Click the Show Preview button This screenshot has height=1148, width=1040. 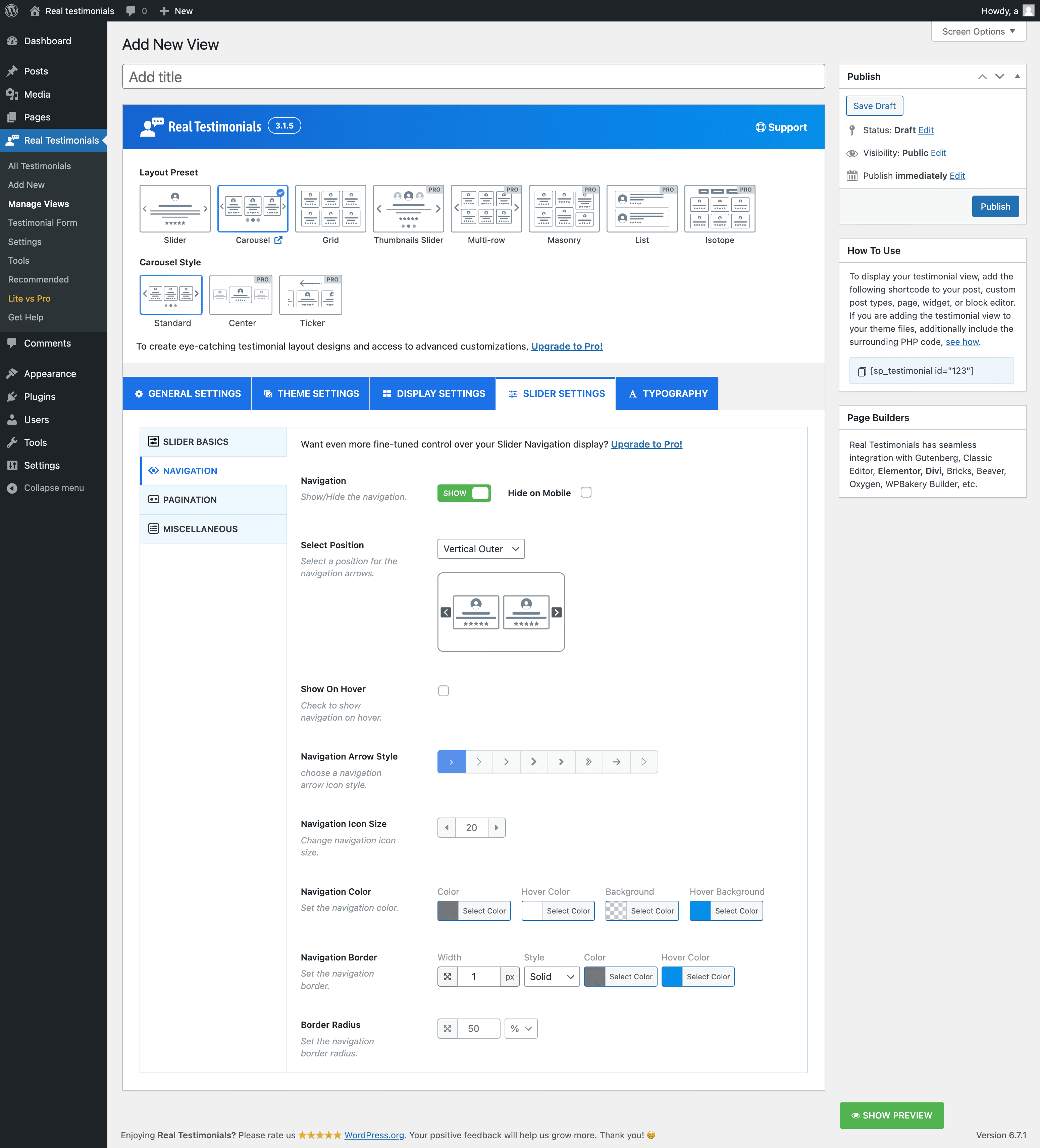click(x=891, y=1115)
